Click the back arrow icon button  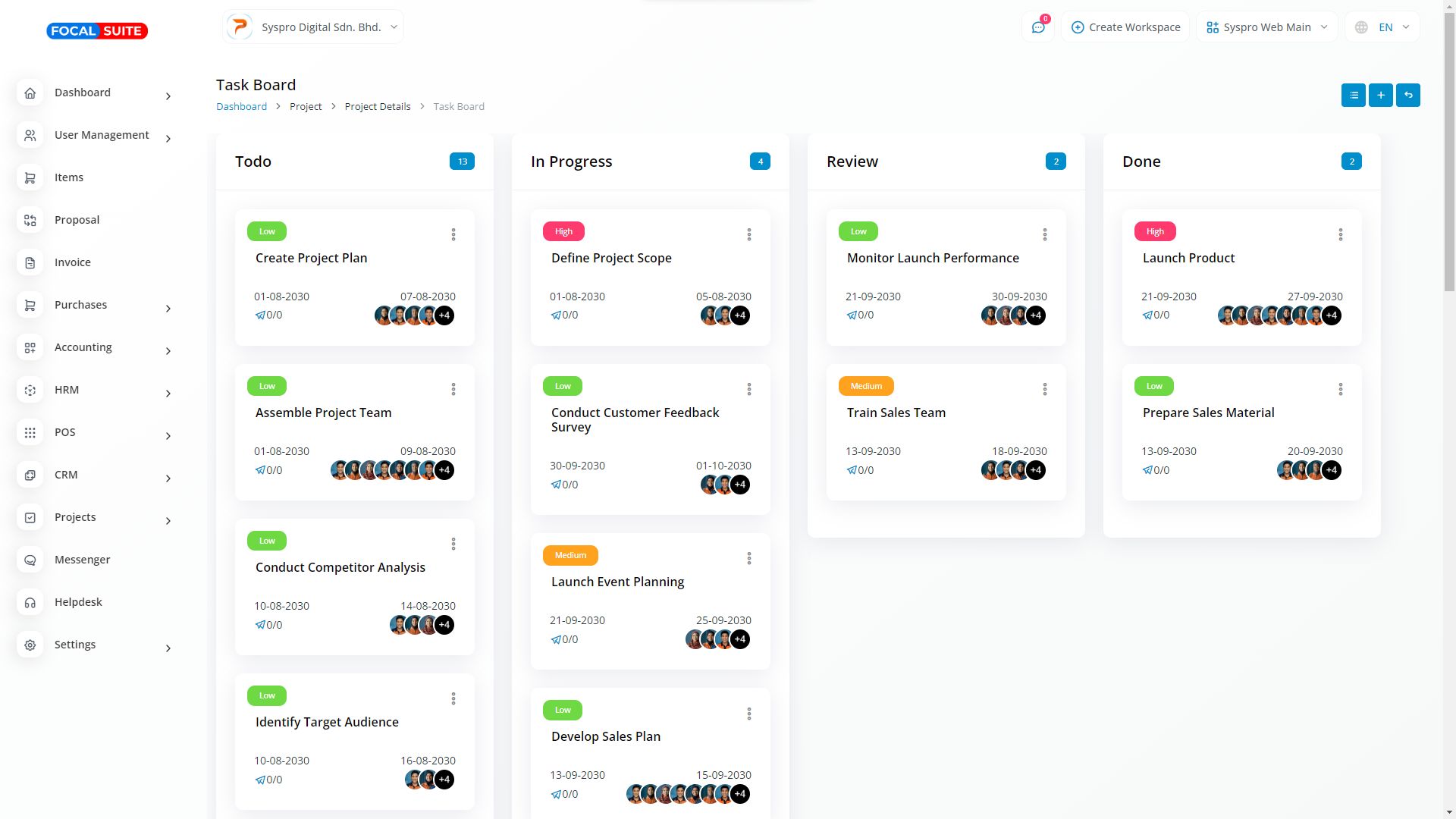click(x=1407, y=95)
